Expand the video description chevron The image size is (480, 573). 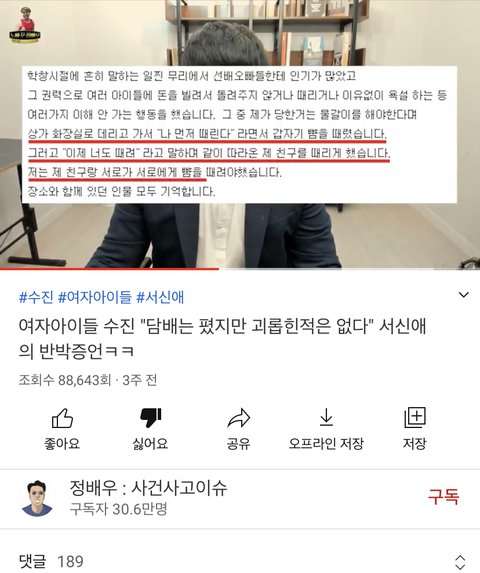click(x=463, y=295)
